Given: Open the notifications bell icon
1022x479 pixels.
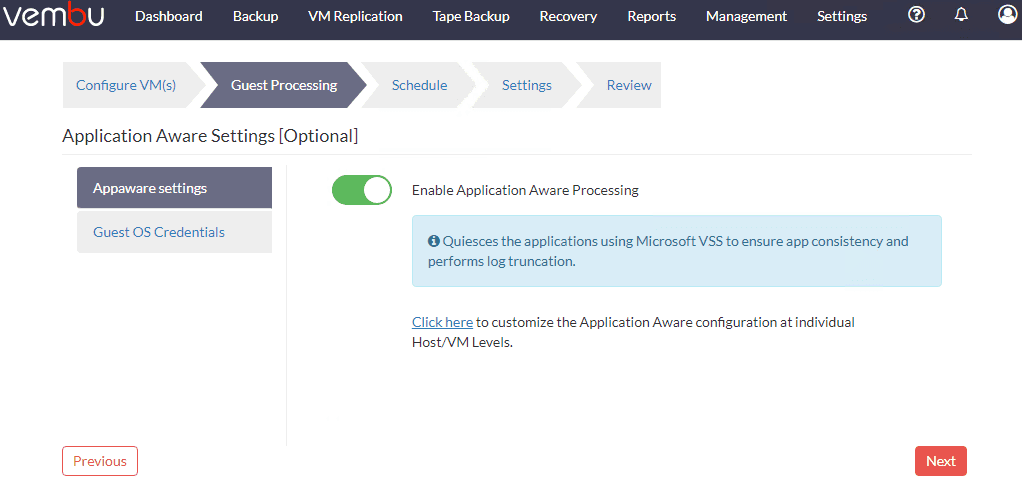Looking at the screenshot, I should pos(962,15).
